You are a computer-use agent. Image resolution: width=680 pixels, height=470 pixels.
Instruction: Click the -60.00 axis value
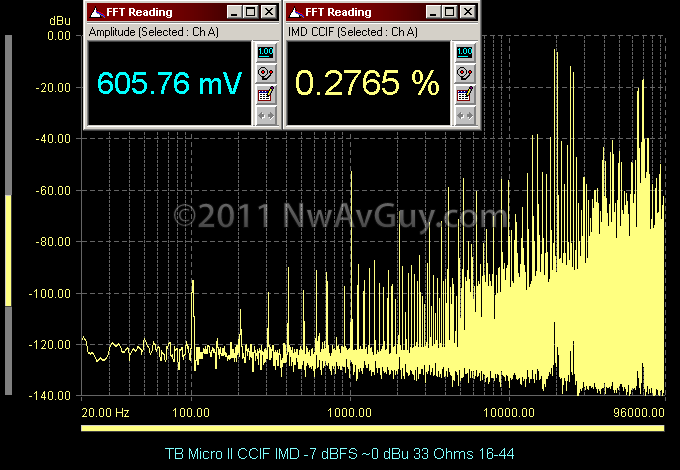[53, 191]
